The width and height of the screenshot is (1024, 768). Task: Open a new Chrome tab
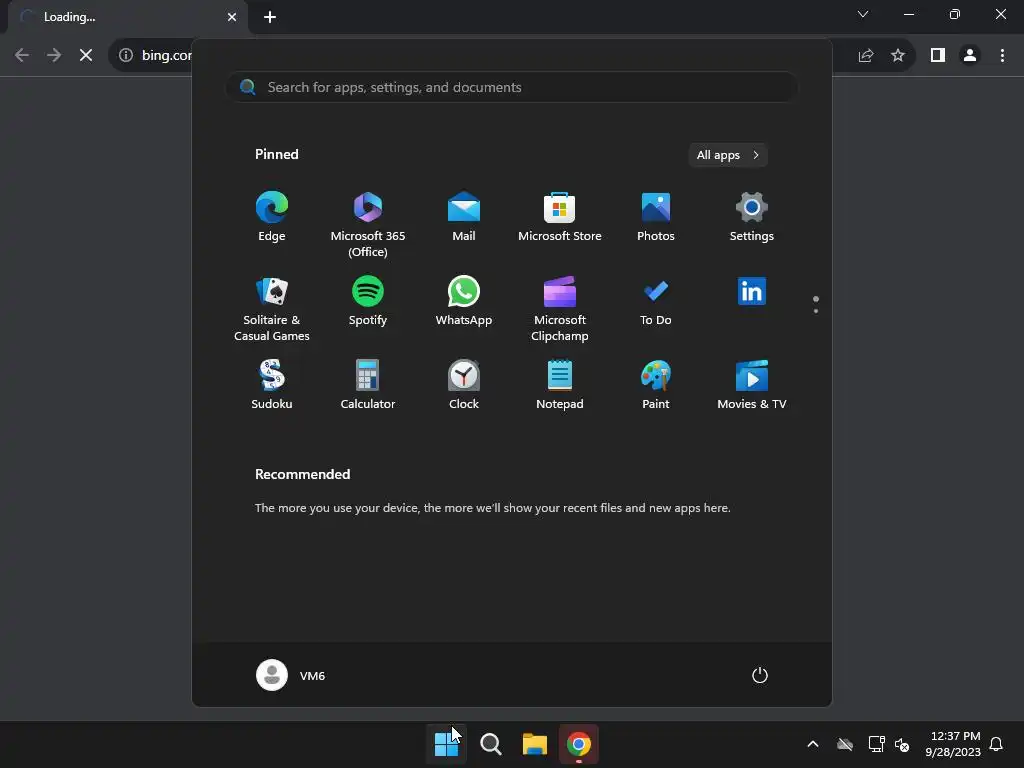[x=270, y=17]
